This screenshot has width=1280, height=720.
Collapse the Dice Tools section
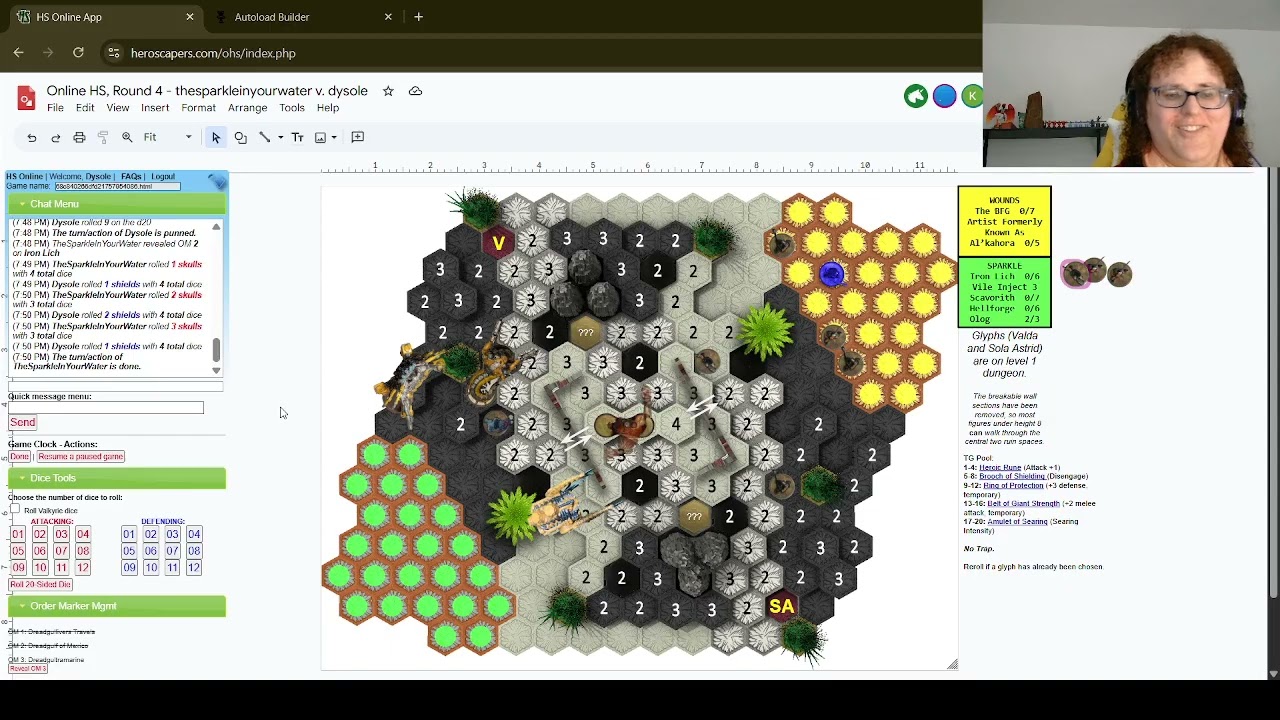pos(117,478)
